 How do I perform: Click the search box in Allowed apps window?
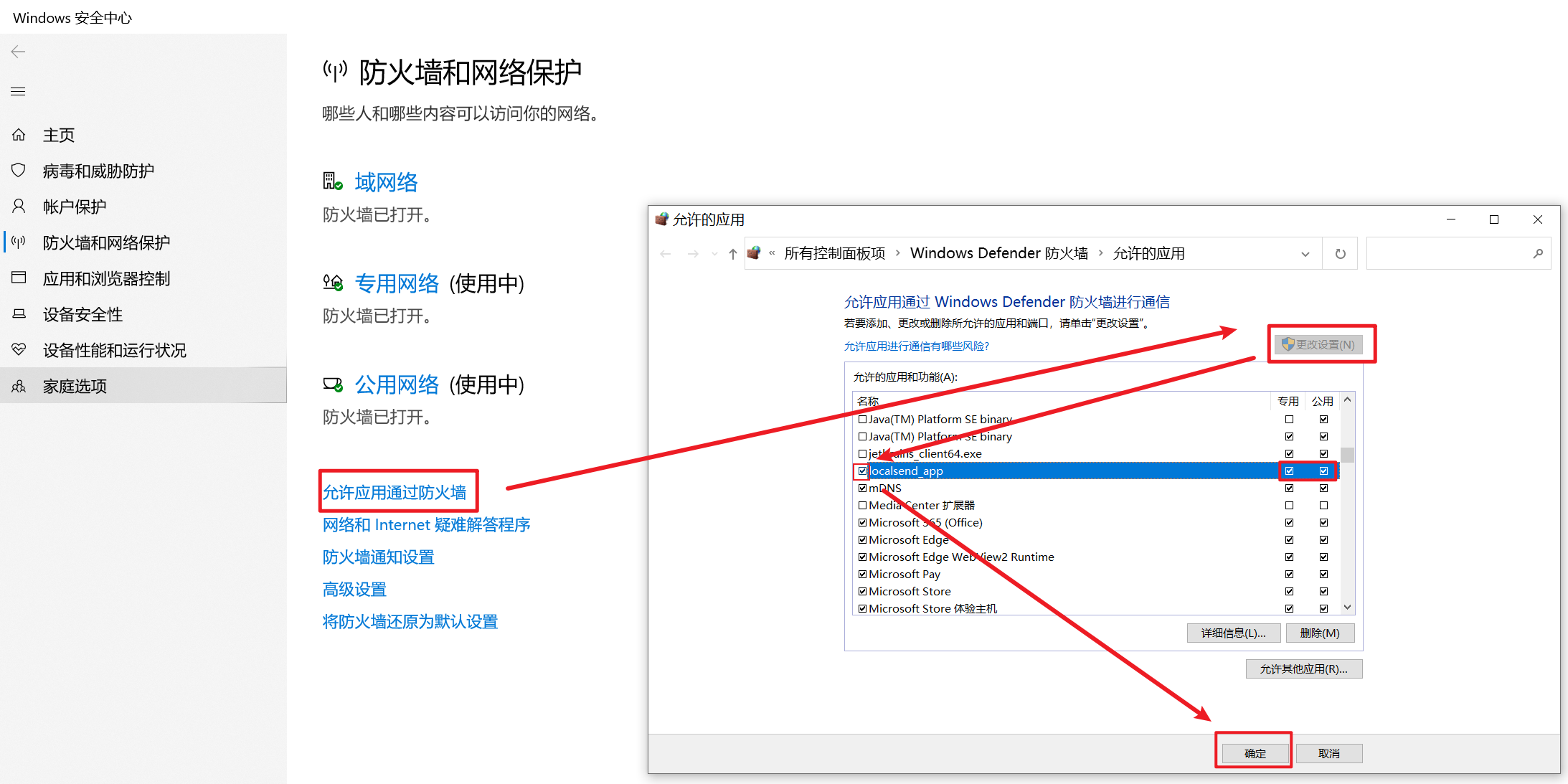click(x=1458, y=254)
